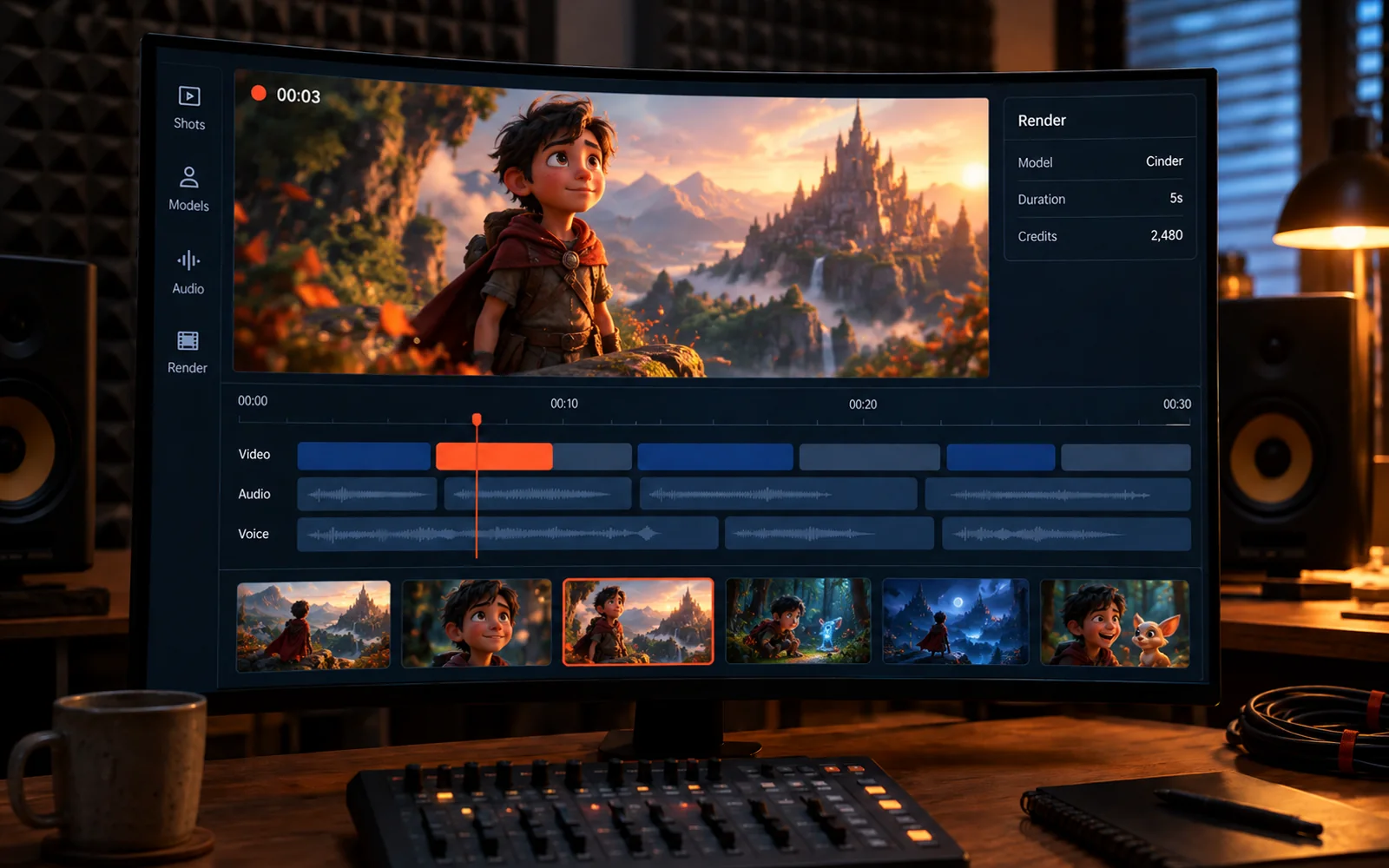This screenshot has width=1389, height=868.
Task: Click the red recording indicator dot
Action: tap(259, 93)
